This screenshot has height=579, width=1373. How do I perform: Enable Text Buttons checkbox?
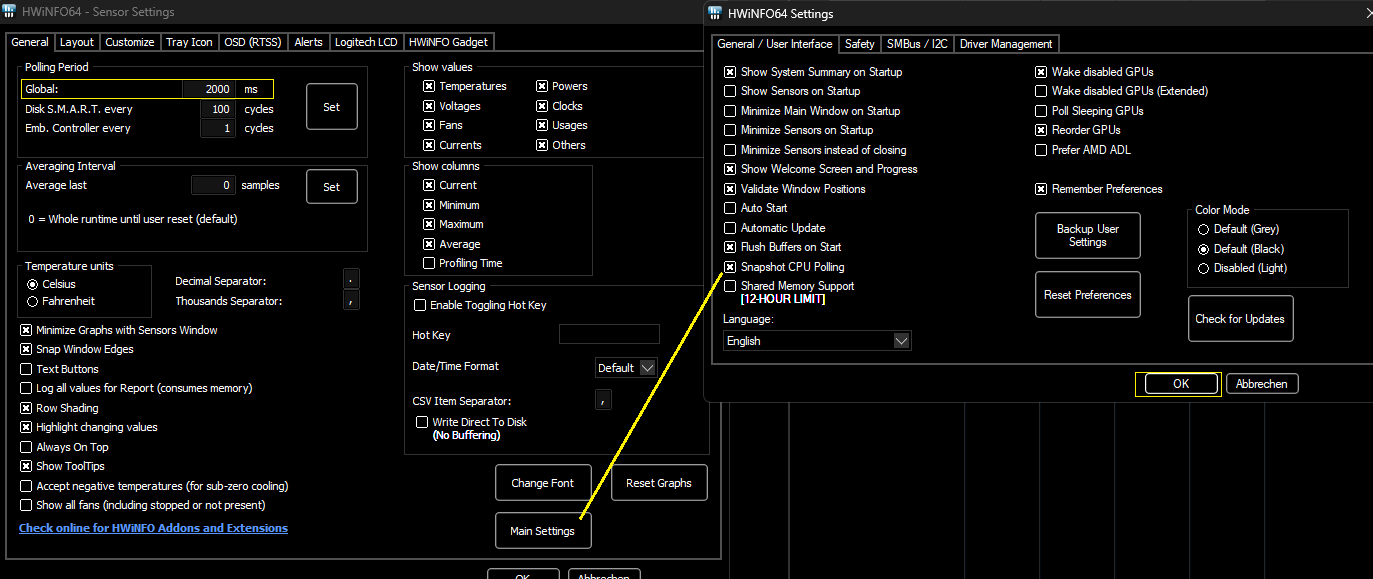(x=26, y=369)
